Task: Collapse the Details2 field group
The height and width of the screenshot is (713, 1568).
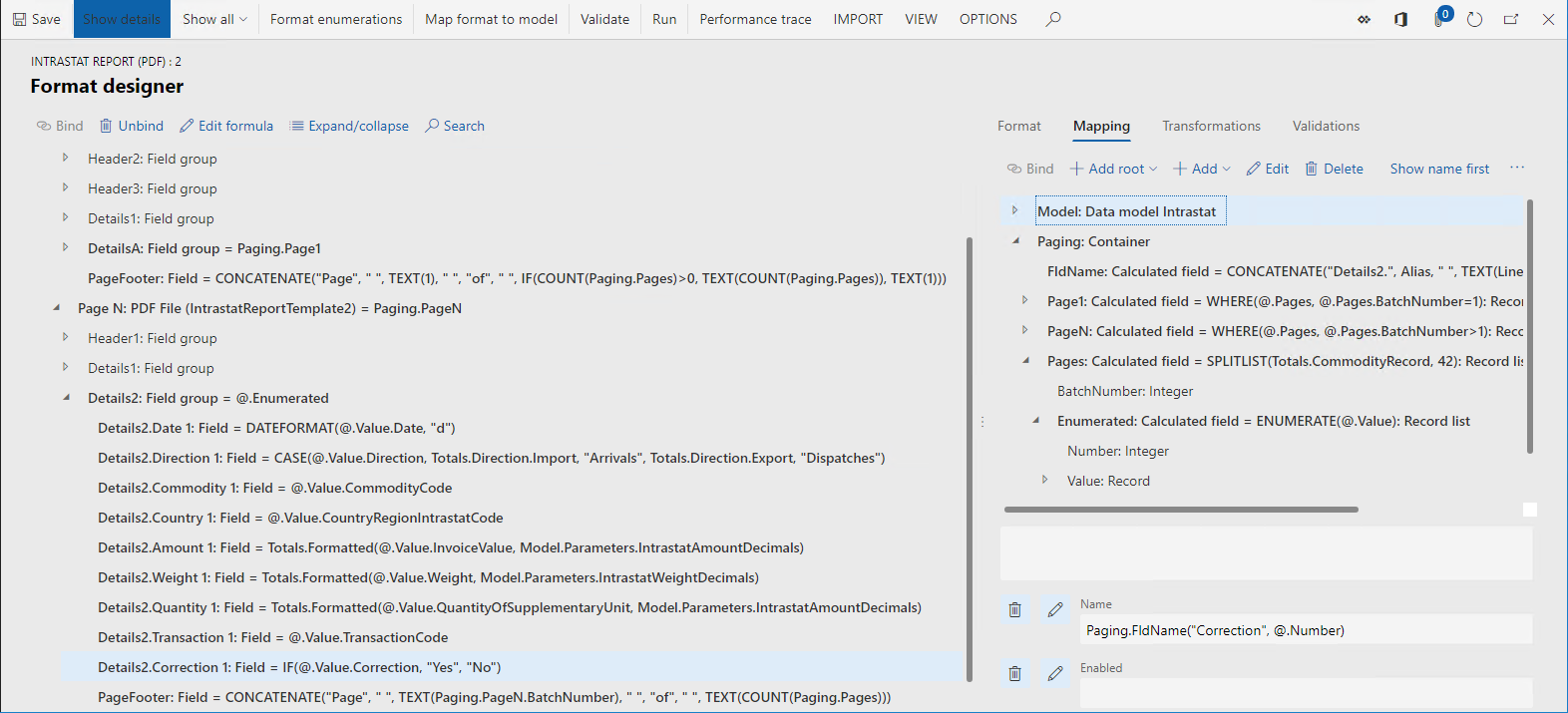Action: point(66,398)
